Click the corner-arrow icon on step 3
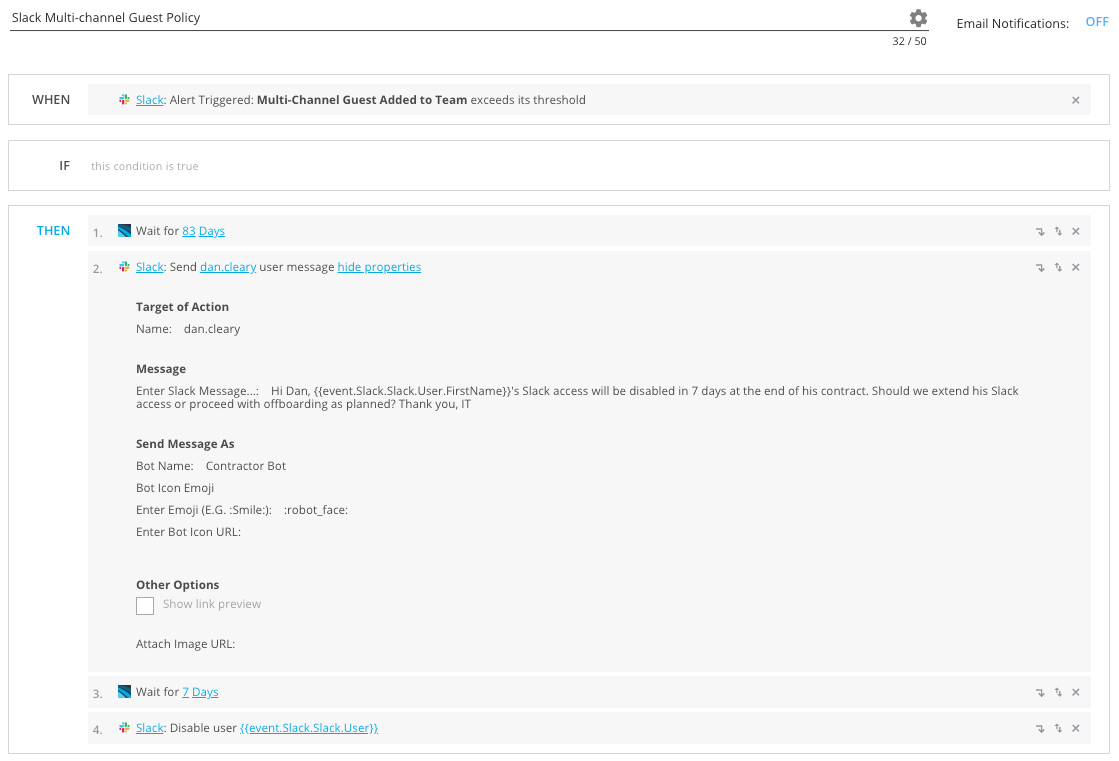This screenshot has width=1119, height=761. click(x=1040, y=692)
